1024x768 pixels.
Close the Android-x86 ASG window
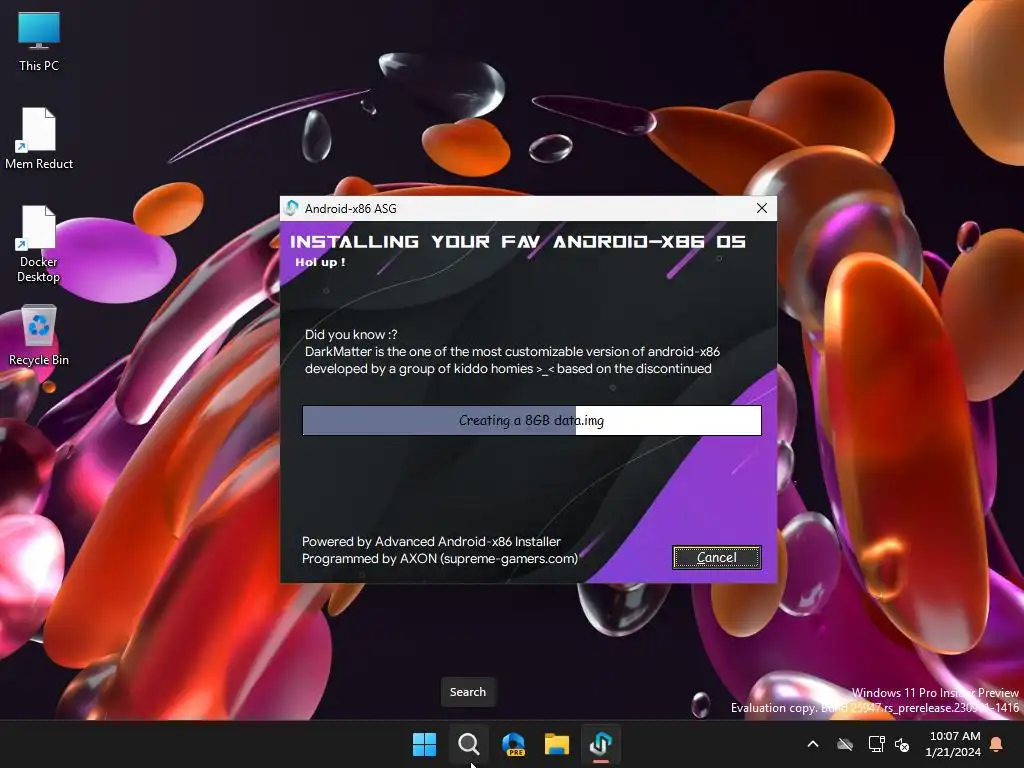click(x=761, y=208)
